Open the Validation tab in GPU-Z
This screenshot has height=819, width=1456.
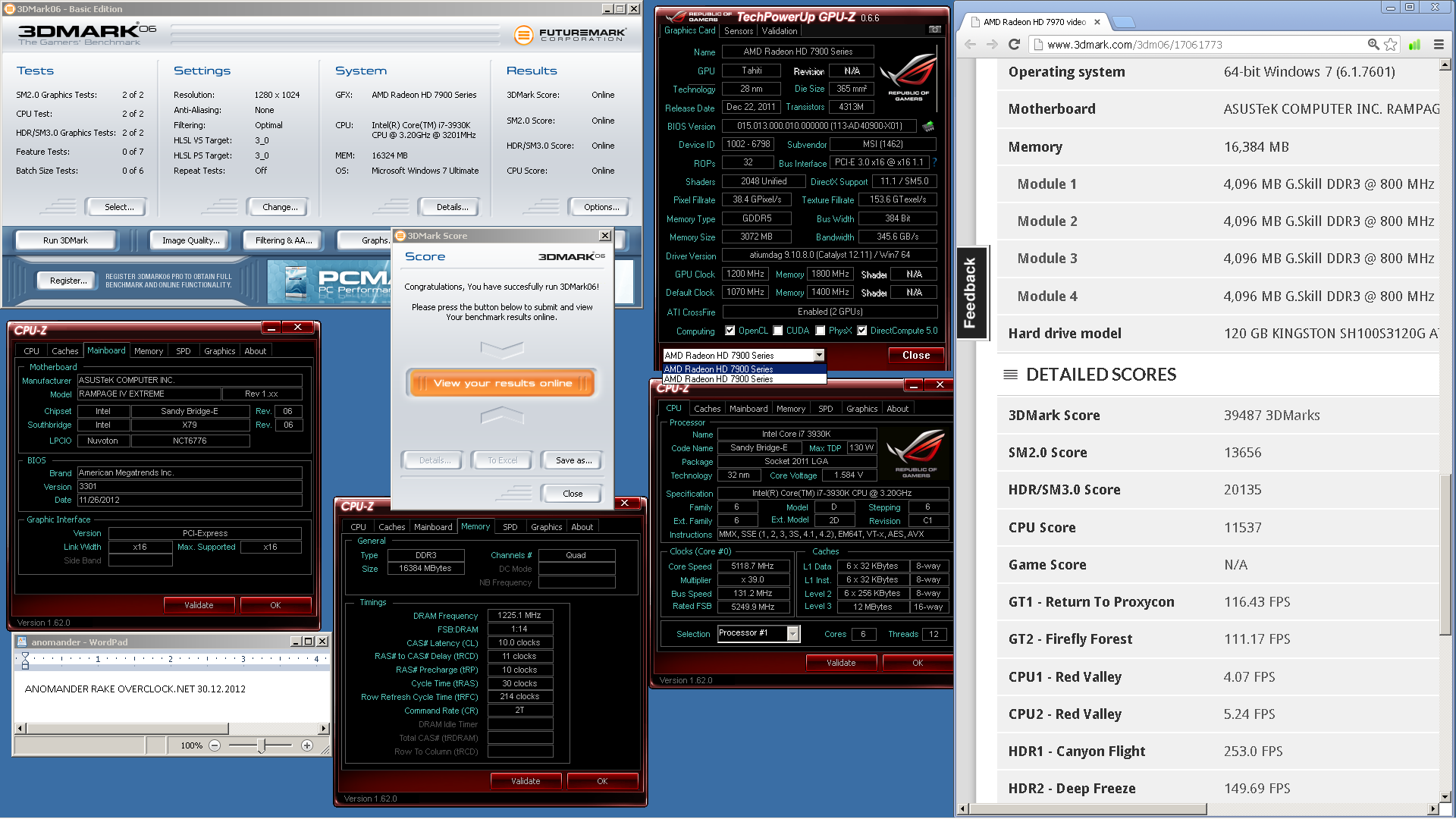pyautogui.click(x=780, y=31)
